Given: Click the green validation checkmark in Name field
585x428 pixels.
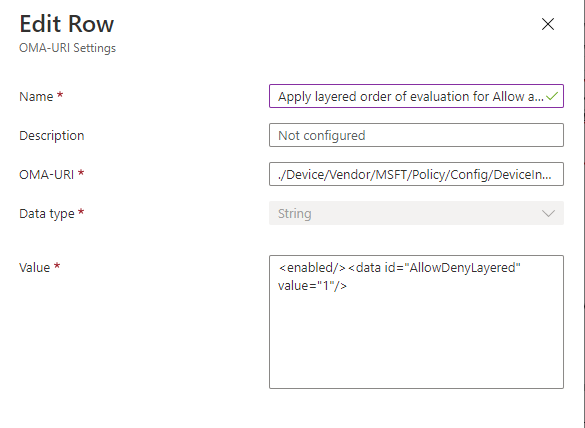Looking at the screenshot, I should [552, 96].
